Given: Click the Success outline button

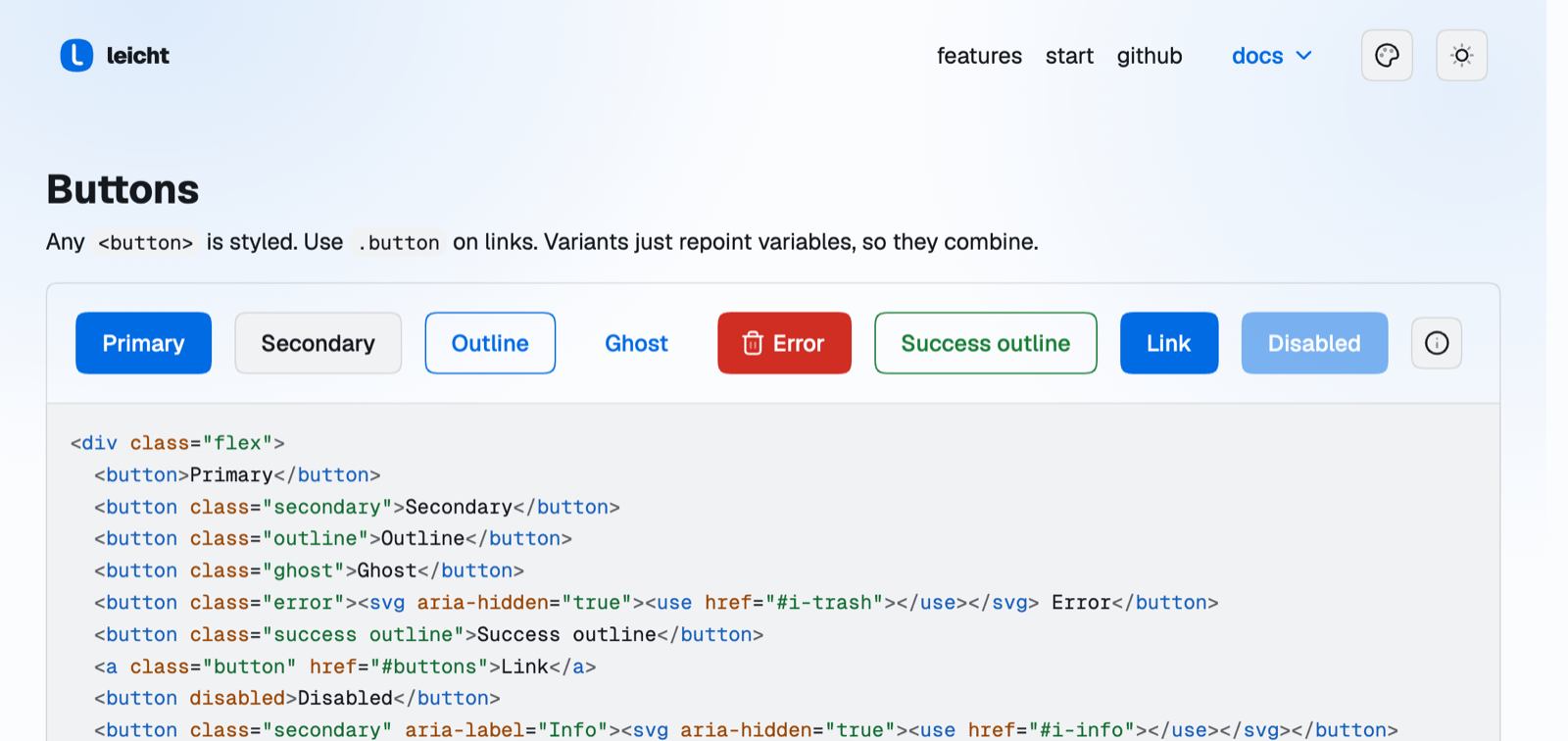Looking at the screenshot, I should click(985, 343).
